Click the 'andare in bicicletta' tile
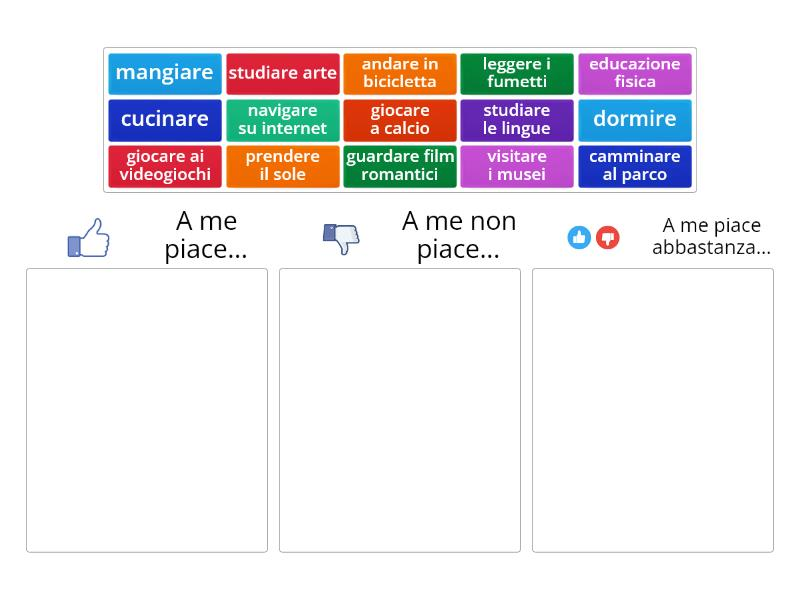Screen dimensions: 800x600 pyautogui.click(x=400, y=73)
